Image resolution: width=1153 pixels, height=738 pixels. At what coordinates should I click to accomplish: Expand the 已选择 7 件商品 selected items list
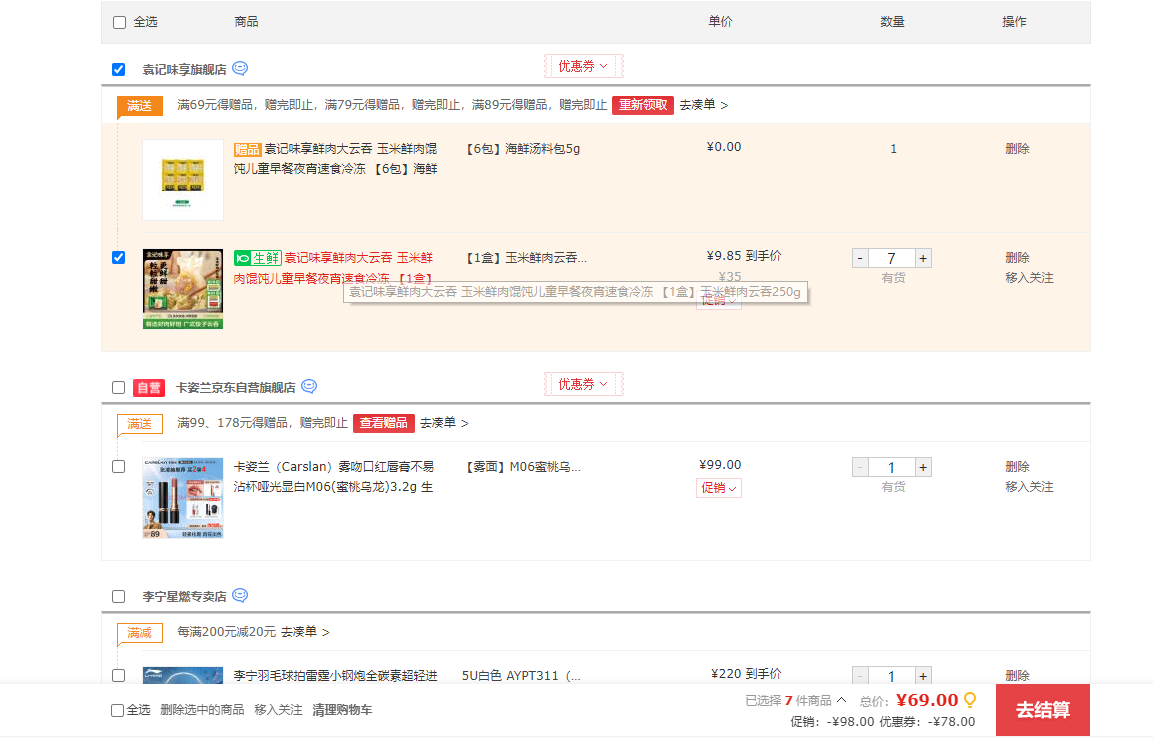tap(796, 701)
